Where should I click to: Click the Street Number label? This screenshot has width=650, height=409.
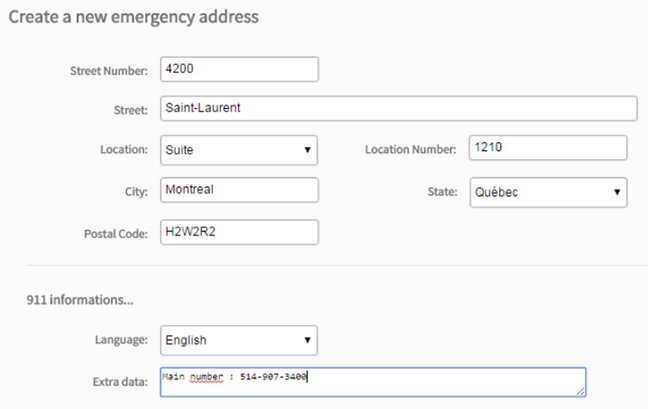(109, 71)
